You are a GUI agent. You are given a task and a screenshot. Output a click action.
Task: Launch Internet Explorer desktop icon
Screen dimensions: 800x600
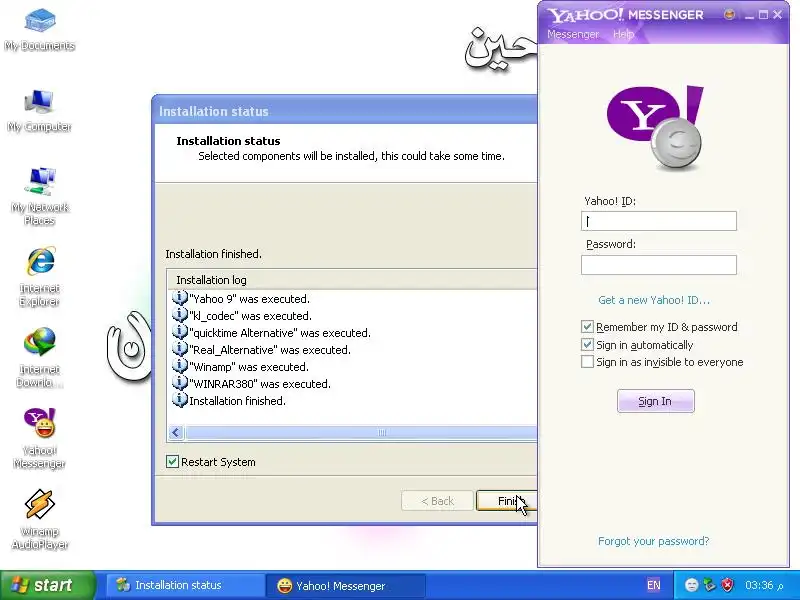(x=40, y=277)
